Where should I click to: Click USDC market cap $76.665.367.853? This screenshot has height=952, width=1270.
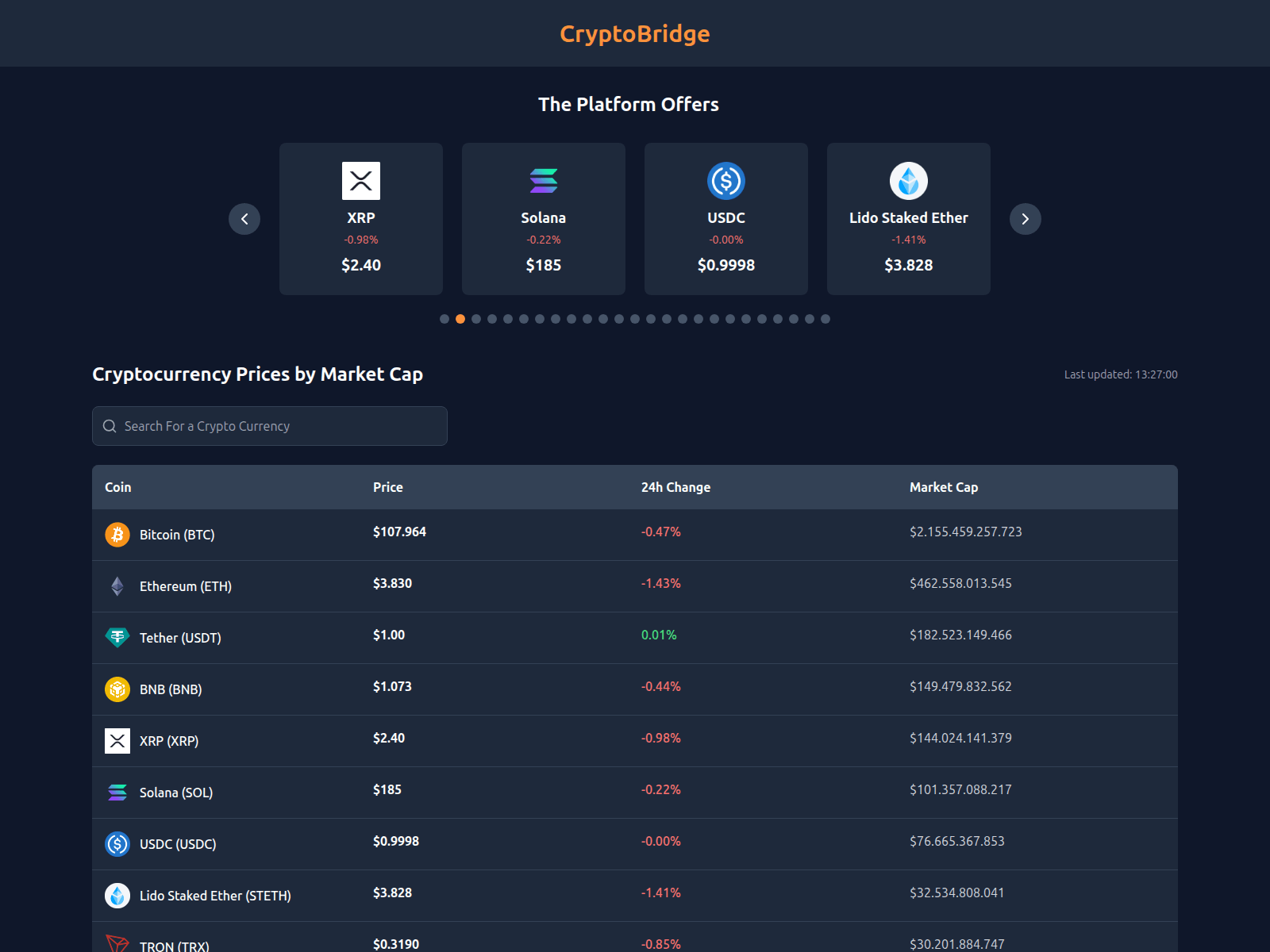957,841
